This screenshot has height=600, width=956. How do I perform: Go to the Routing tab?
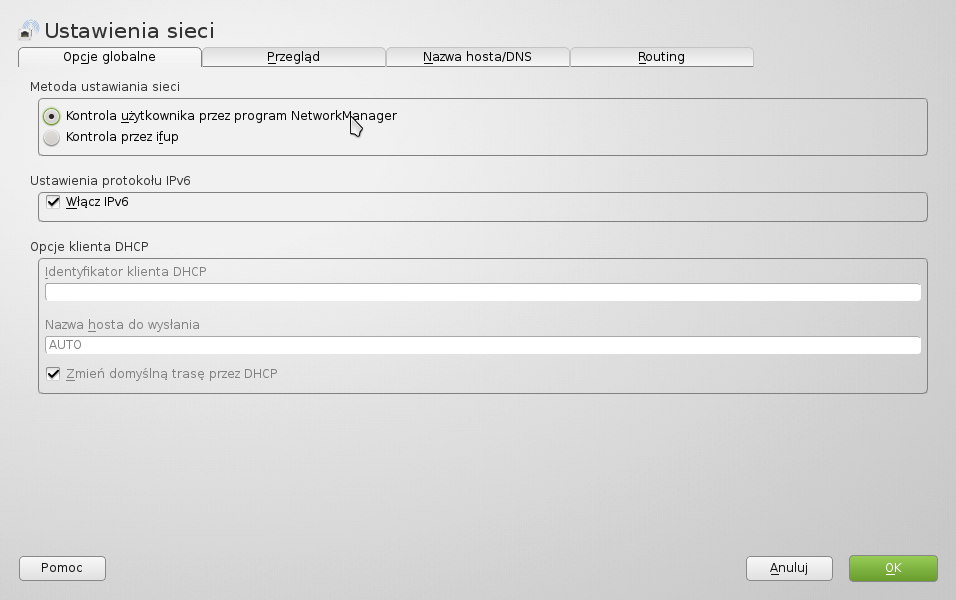[x=661, y=57]
